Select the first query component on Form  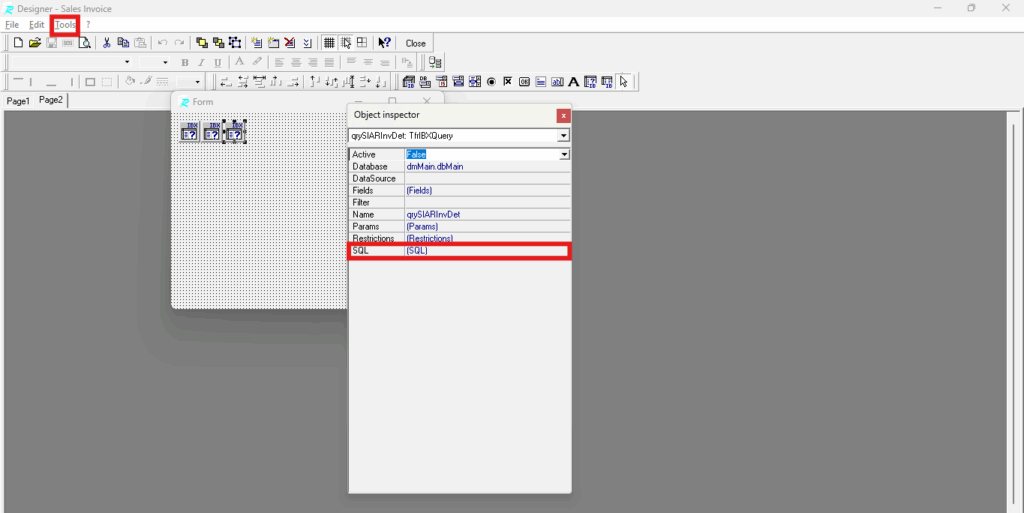(189, 132)
